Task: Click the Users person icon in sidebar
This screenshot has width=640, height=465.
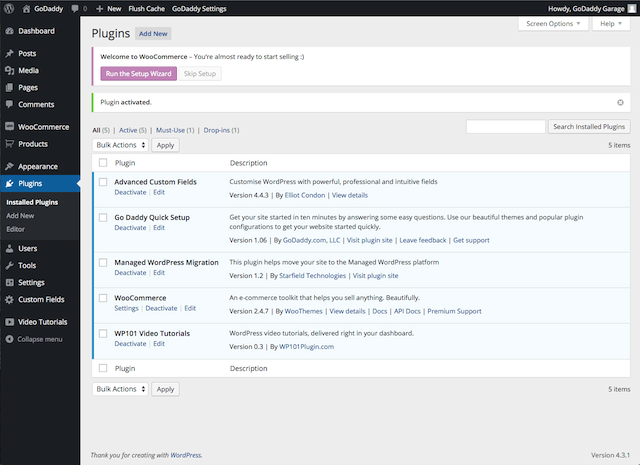Action: tap(9, 248)
